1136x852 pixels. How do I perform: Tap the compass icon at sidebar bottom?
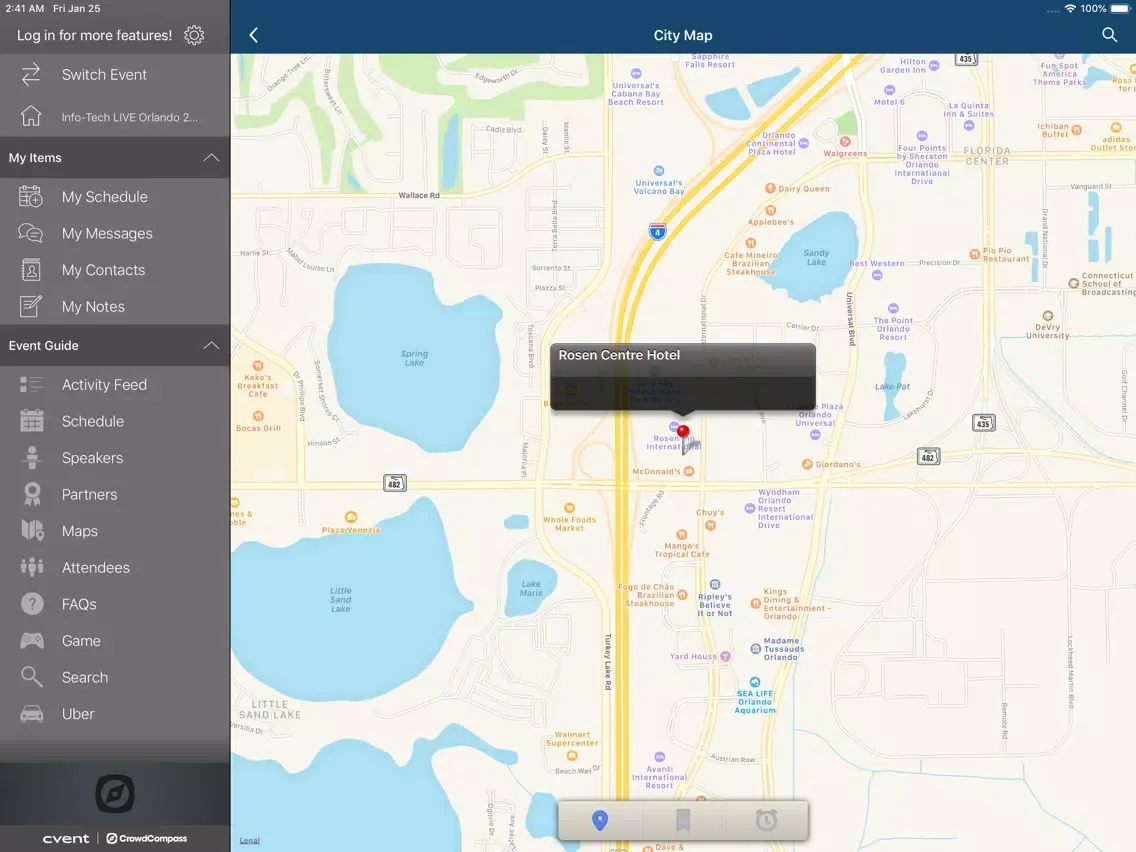pyautogui.click(x=115, y=794)
